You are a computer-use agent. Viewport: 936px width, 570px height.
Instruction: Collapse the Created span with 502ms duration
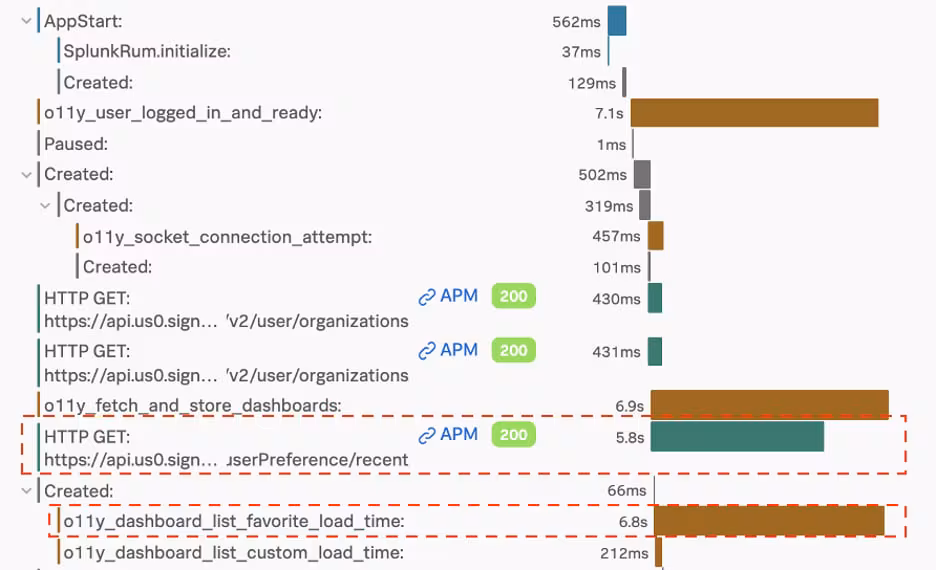pos(26,175)
